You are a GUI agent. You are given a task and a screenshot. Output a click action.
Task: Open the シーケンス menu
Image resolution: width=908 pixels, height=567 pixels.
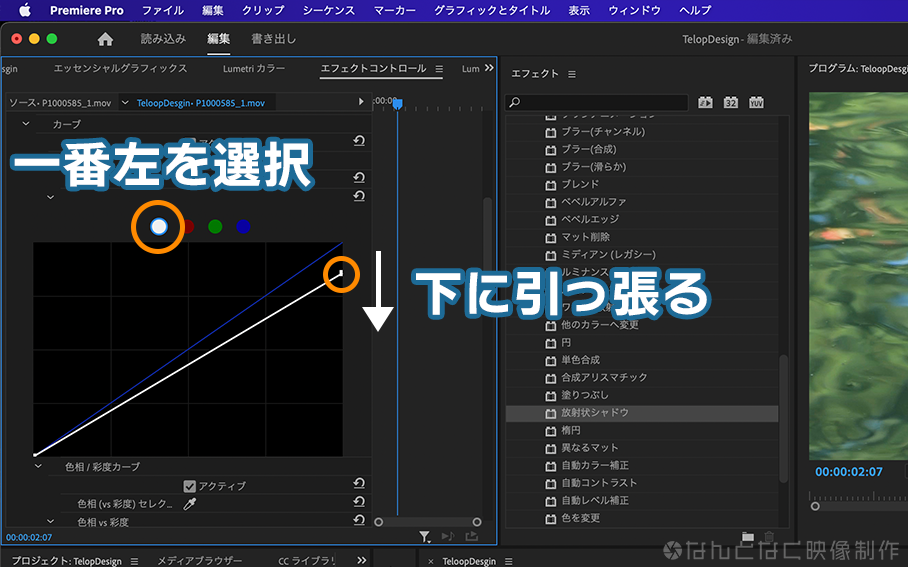(x=329, y=10)
